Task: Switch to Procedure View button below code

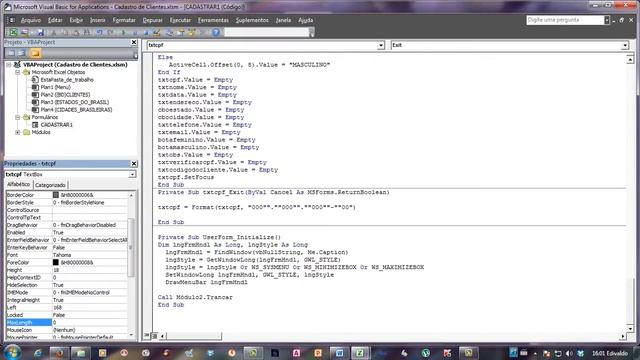Action: [x=147, y=336]
